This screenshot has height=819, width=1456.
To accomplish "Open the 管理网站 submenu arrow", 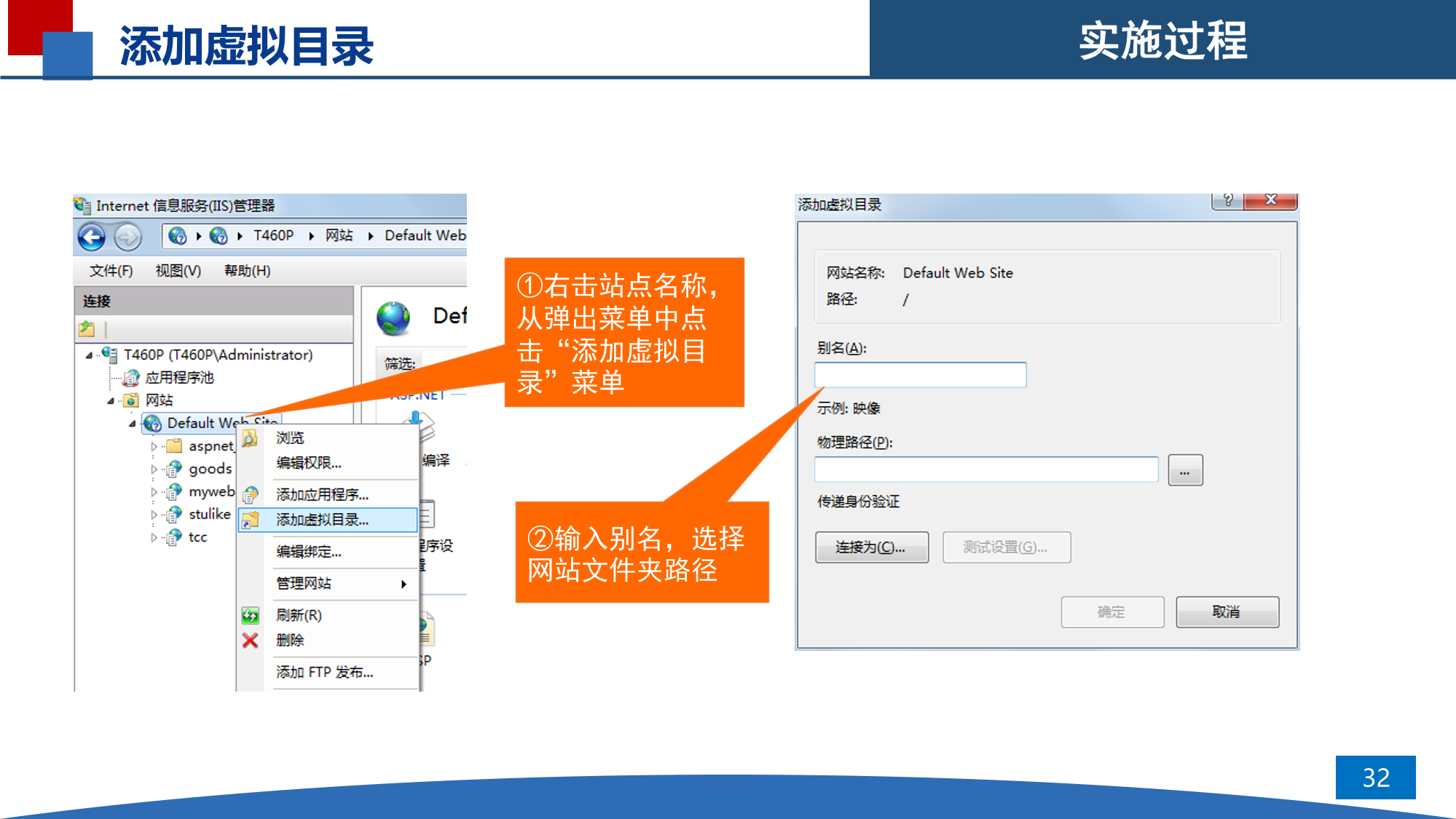I will click(404, 584).
